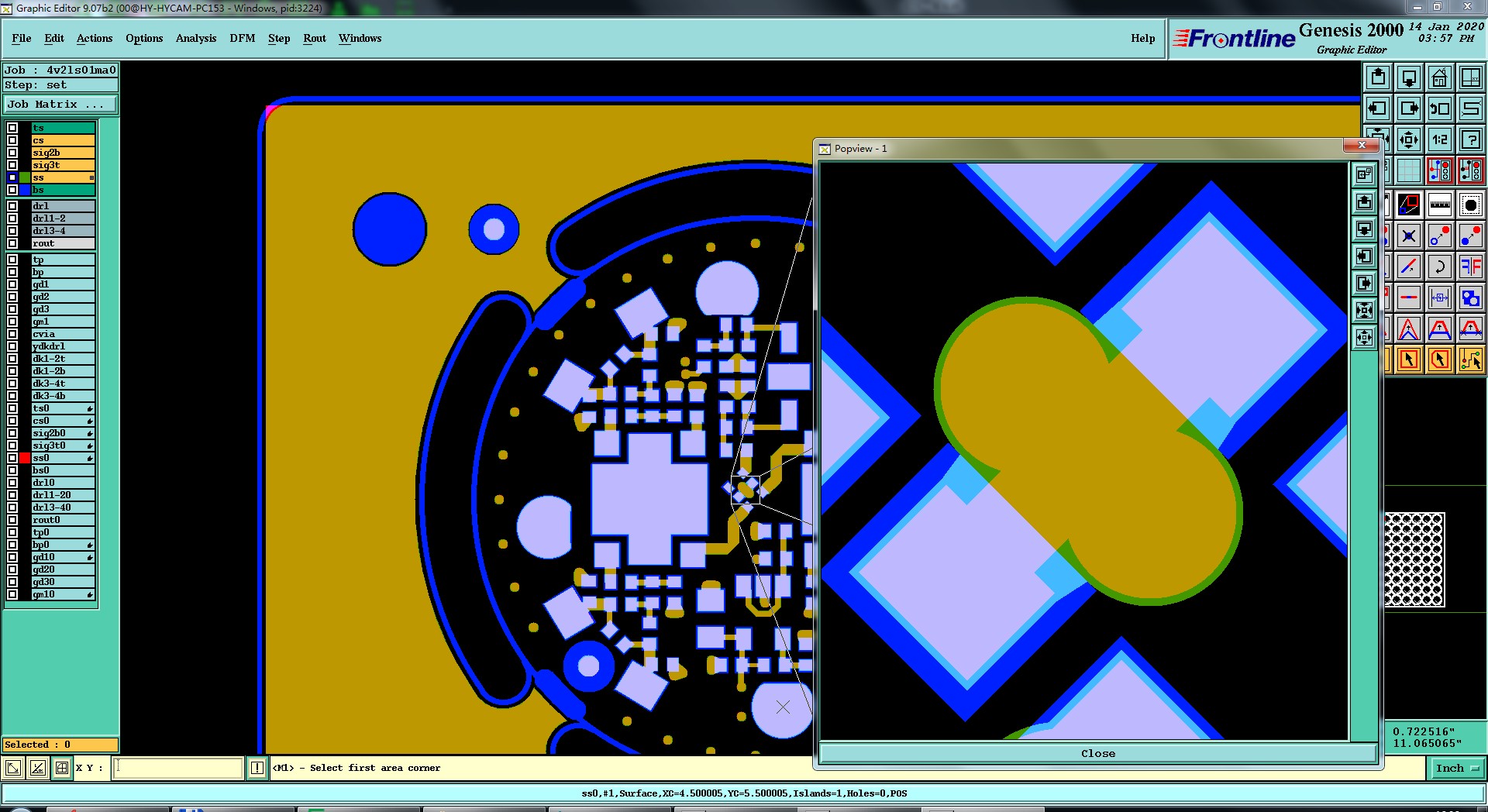Screen dimensions: 1488x812
Task: Select the ydkdrl layer name
Action: (x=63, y=346)
